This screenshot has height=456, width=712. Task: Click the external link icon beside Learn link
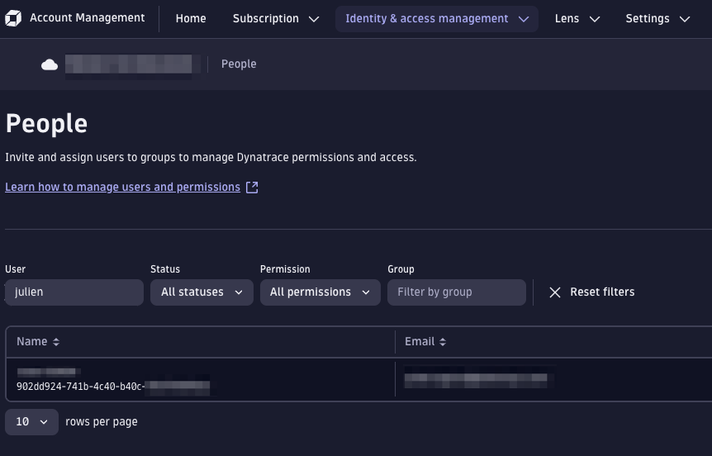tap(252, 187)
